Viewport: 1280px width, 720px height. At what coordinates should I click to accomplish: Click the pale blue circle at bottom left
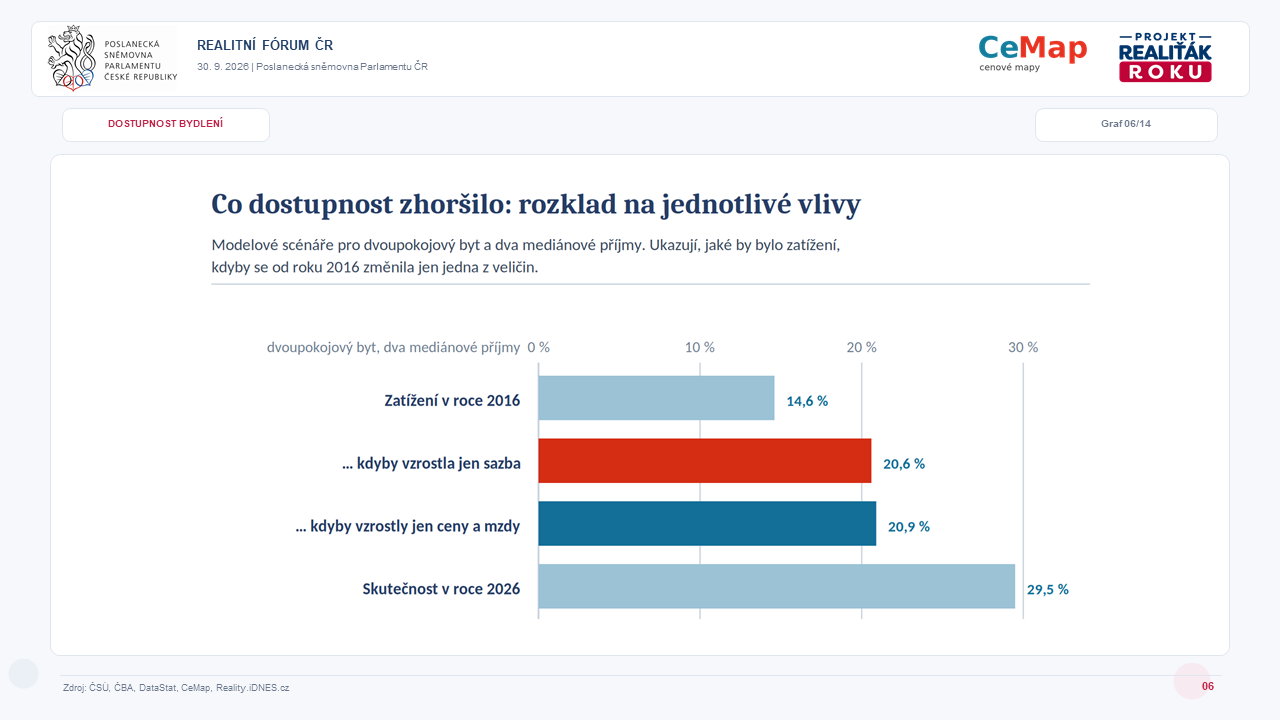23,674
